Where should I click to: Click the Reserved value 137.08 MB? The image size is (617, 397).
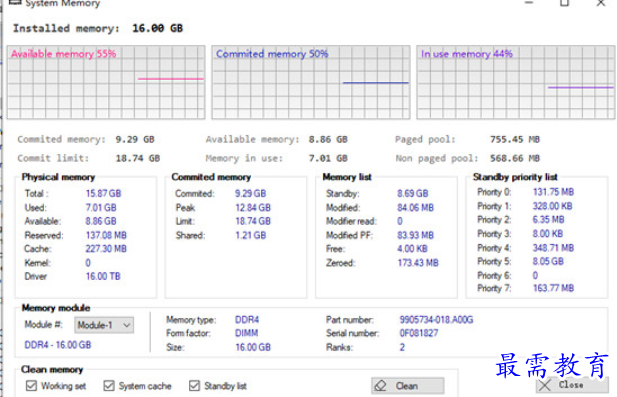coord(106,235)
